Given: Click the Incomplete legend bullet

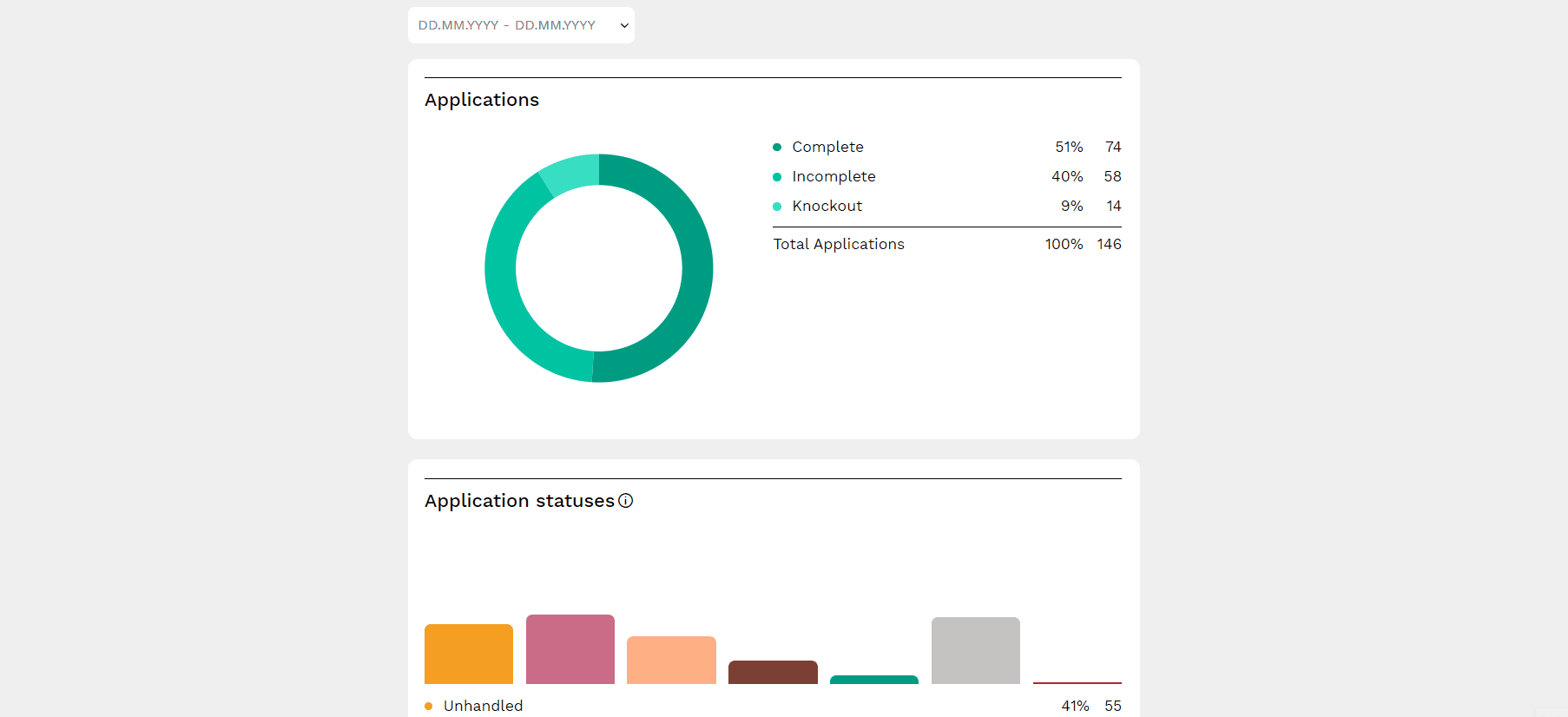Looking at the screenshot, I should [777, 177].
